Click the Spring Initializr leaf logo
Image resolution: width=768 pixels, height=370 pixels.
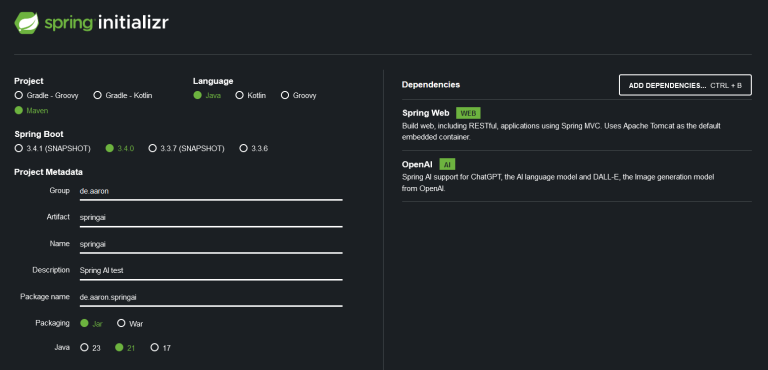(x=26, y=23)
